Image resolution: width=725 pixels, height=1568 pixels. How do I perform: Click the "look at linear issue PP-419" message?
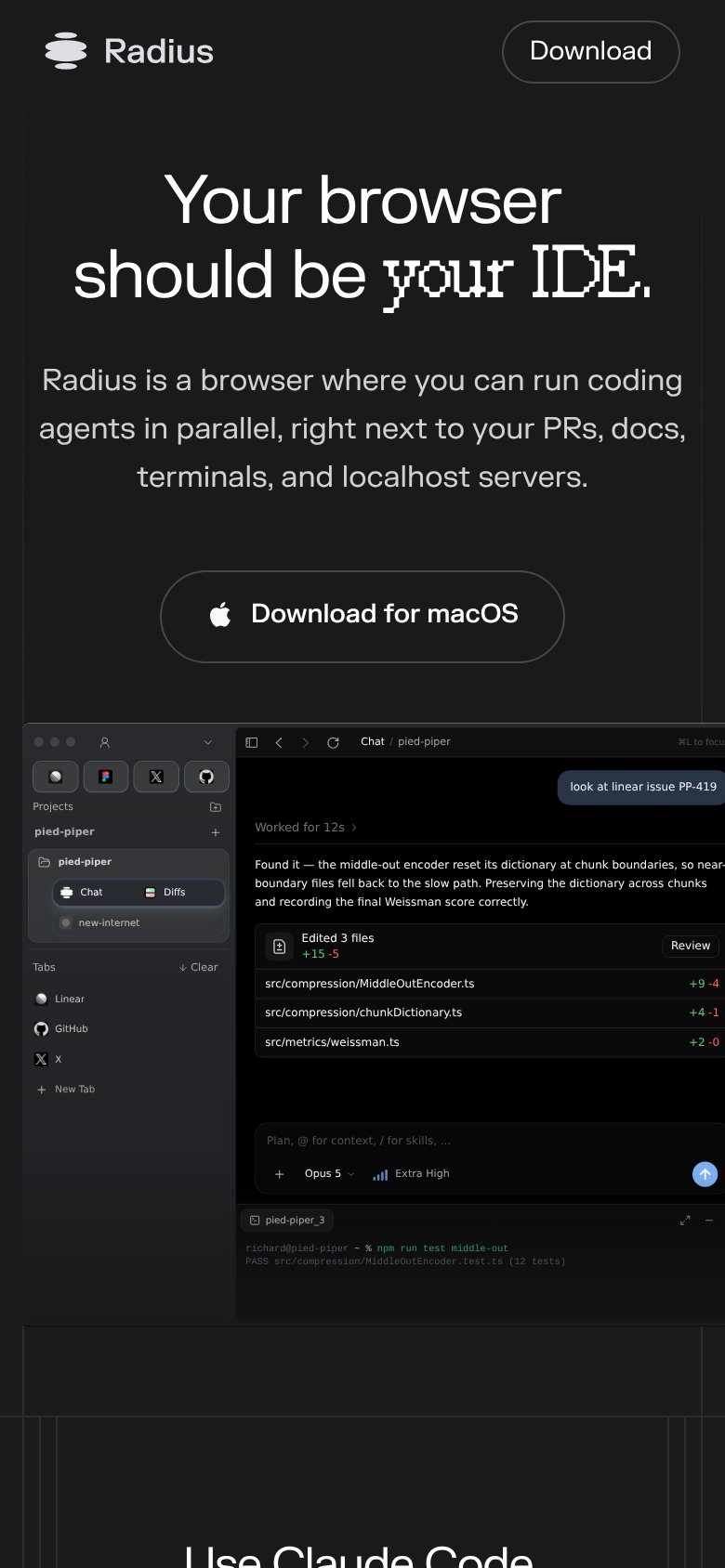click(x=642, y=787)
